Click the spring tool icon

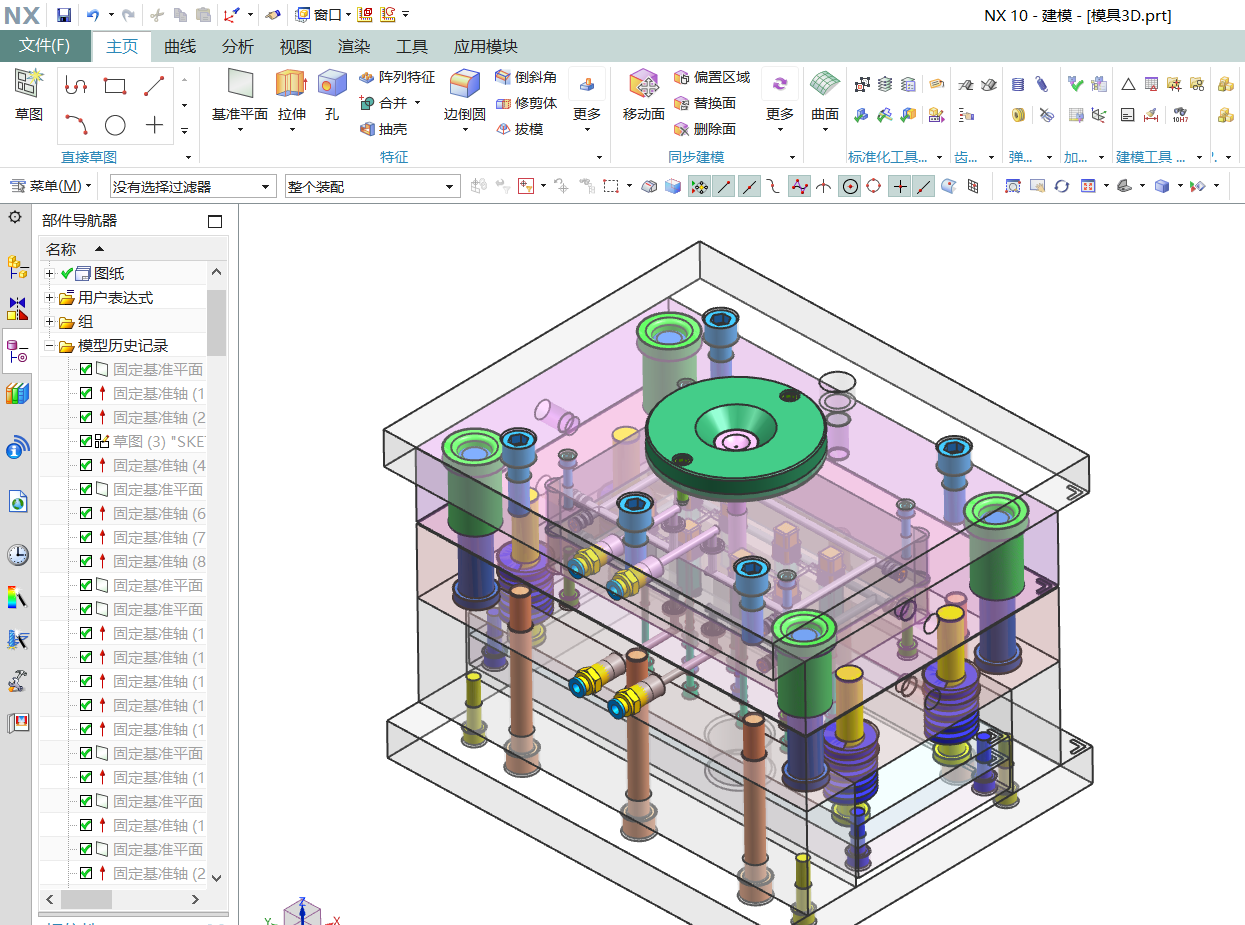click(1018, 85)
